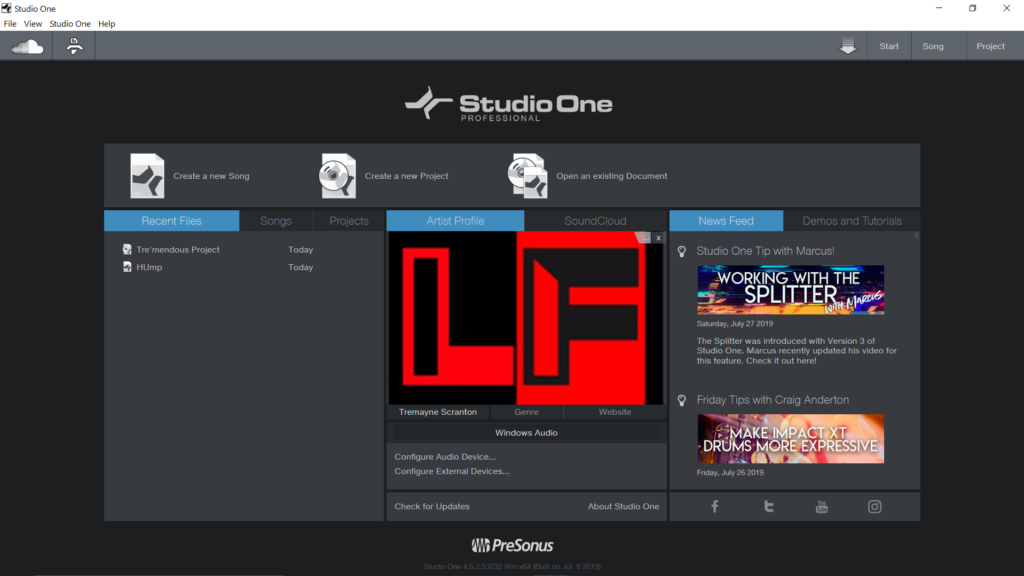1024x576 pixels.
Task: Click Studio One Tip with Marcus! headline
Action: [x=765, y=251]
